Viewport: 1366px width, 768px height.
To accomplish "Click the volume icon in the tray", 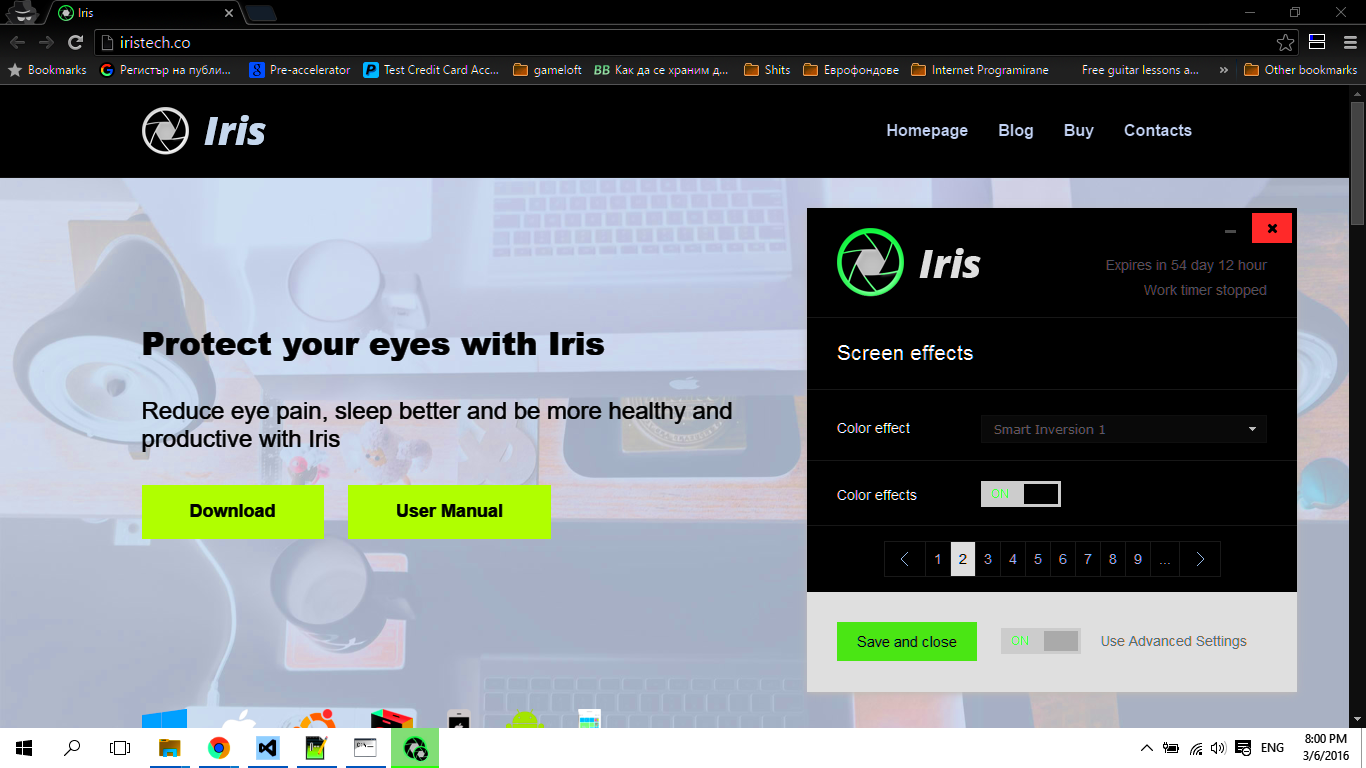I will (x=1217, y=747).
